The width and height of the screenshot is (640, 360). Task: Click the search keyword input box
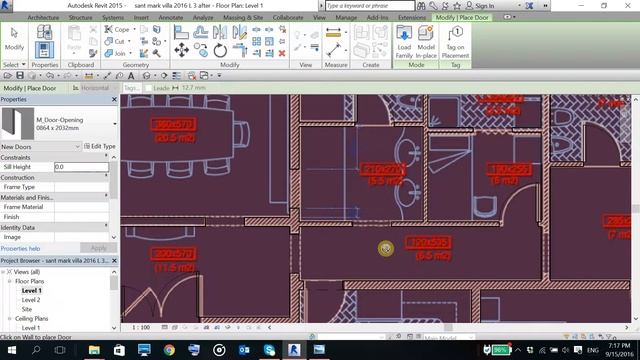coord(370,6)
